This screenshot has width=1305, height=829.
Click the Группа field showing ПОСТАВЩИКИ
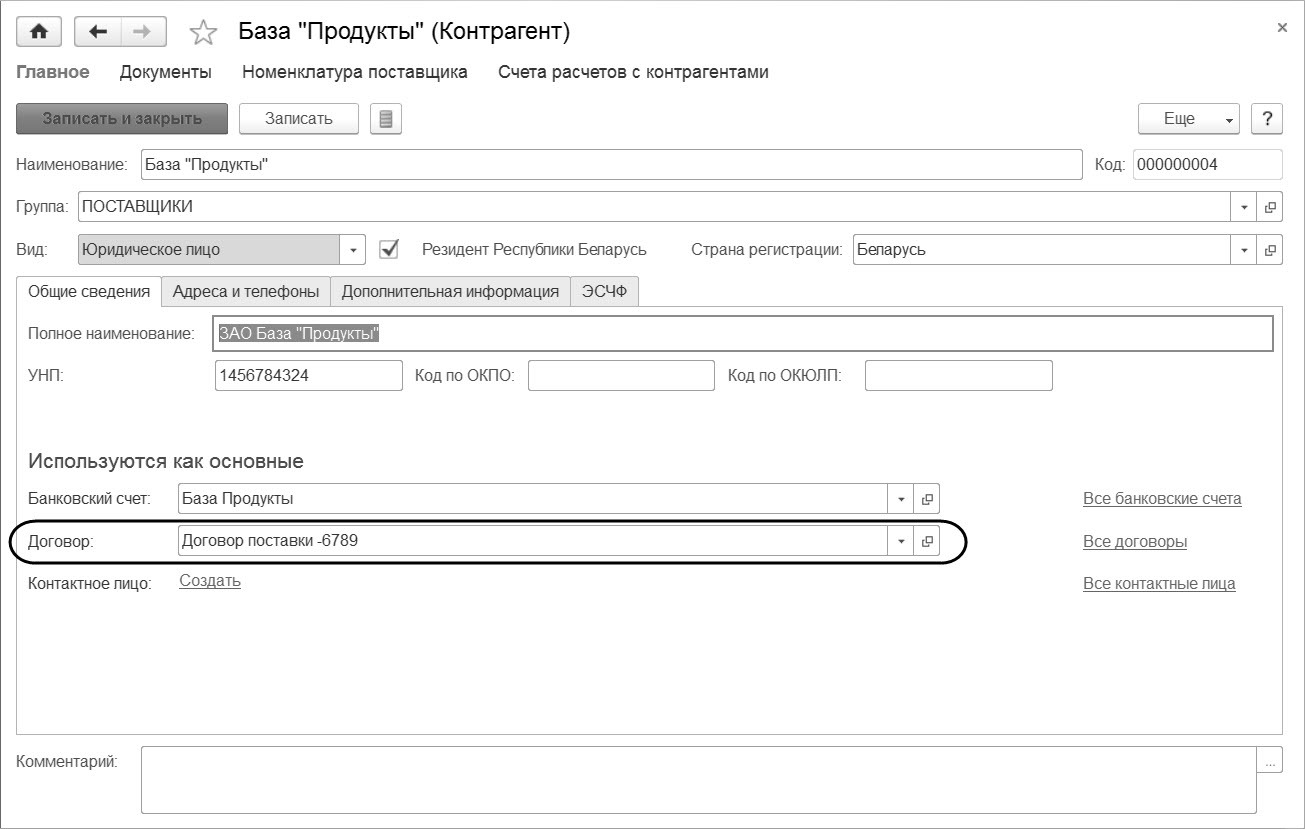[655, 207]
